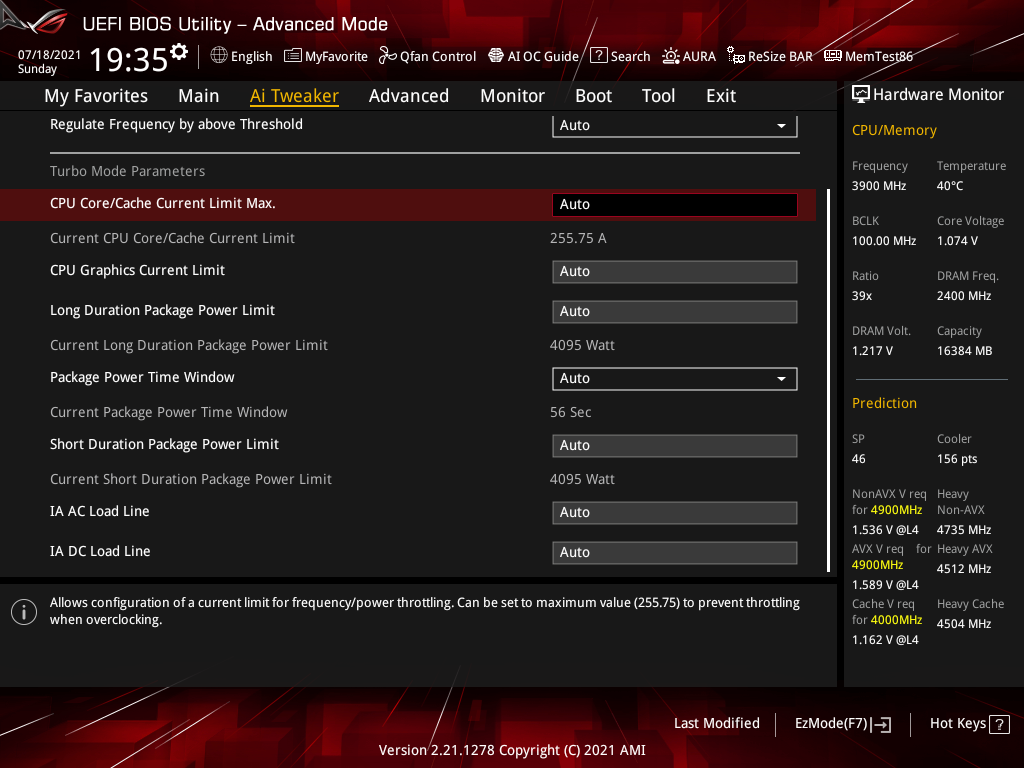Open the ReSize BAR settings
The image size is (1024, 768).
(x=769, y=56)
